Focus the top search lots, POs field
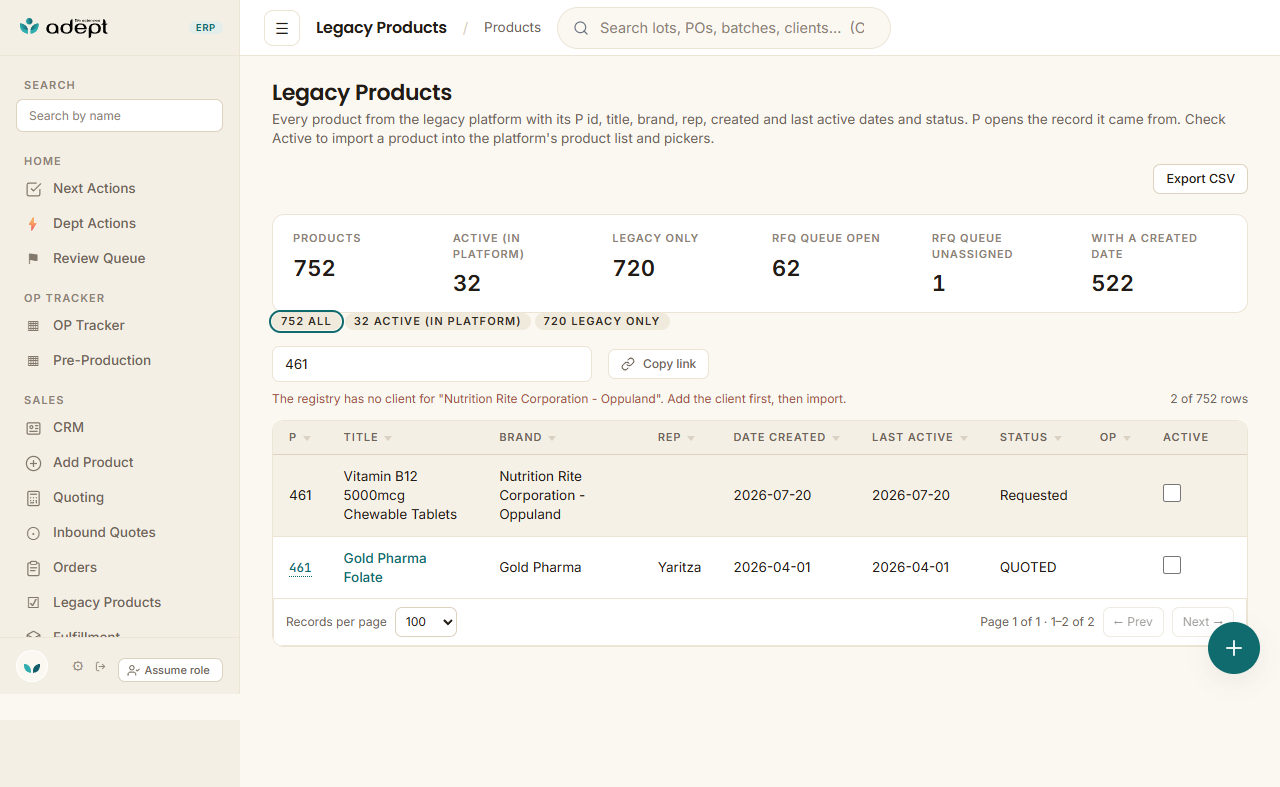 click(723, 28)
